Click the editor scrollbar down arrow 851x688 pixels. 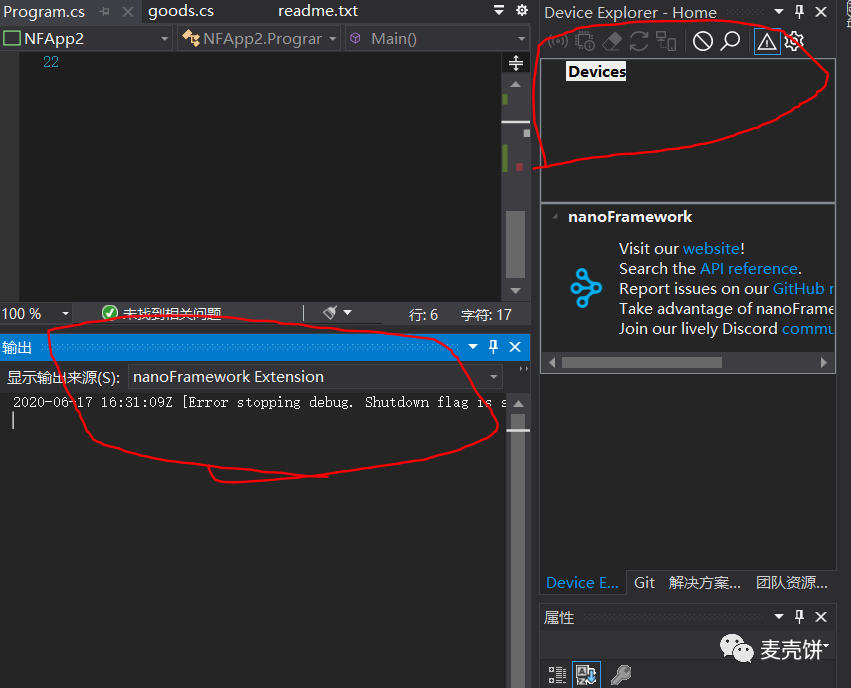tap(516, 291)
